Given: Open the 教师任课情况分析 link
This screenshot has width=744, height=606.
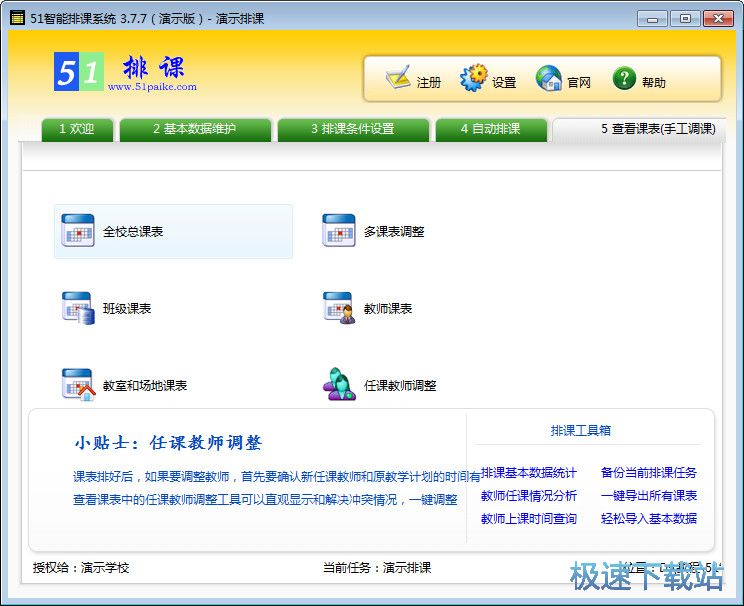Looking at the screenshot, I should [x=529, y=495].
